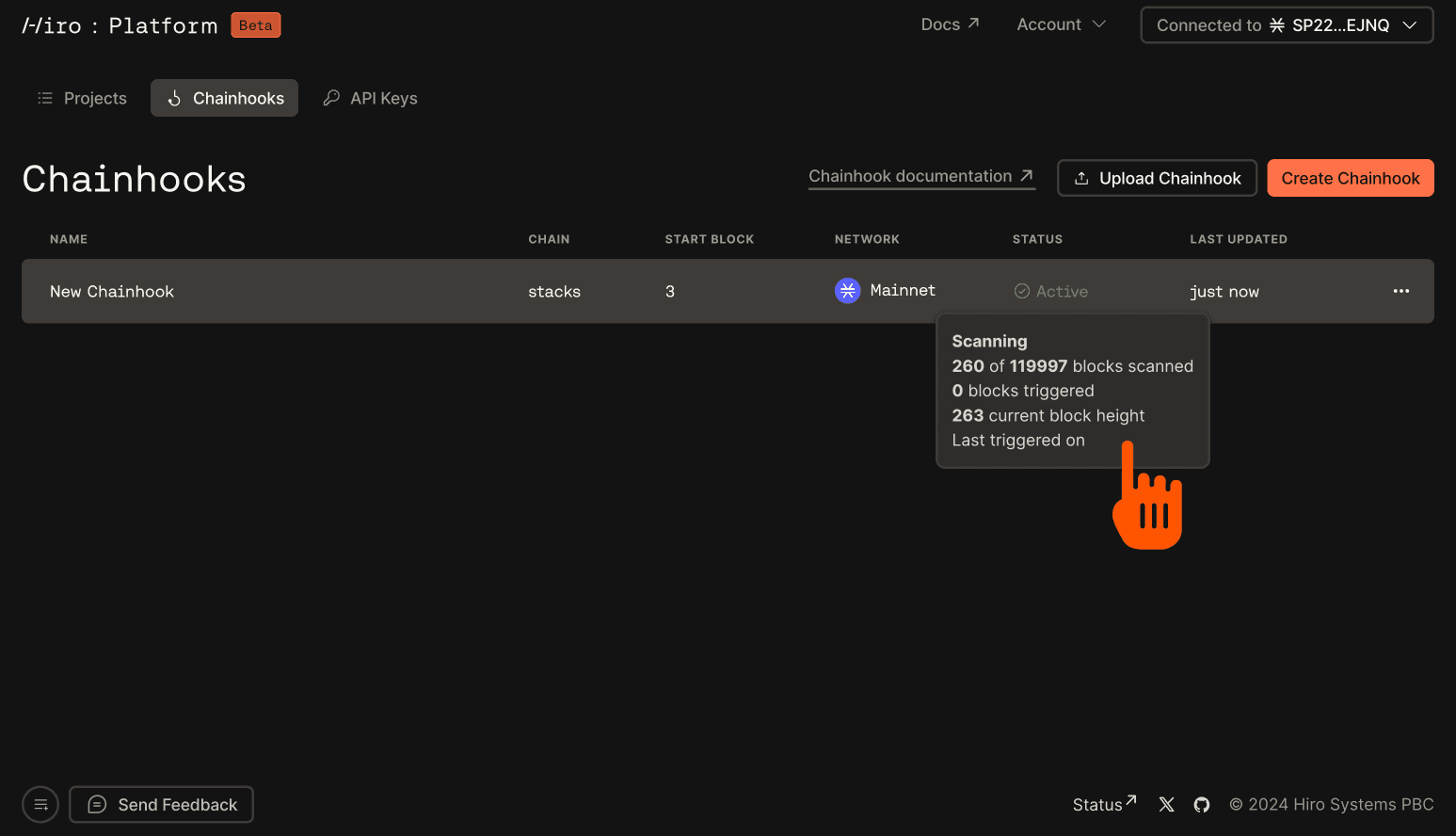Click the round menu icon beside Send Feedback
This screenshot has height=836, width=1456.
coord(40,805)
